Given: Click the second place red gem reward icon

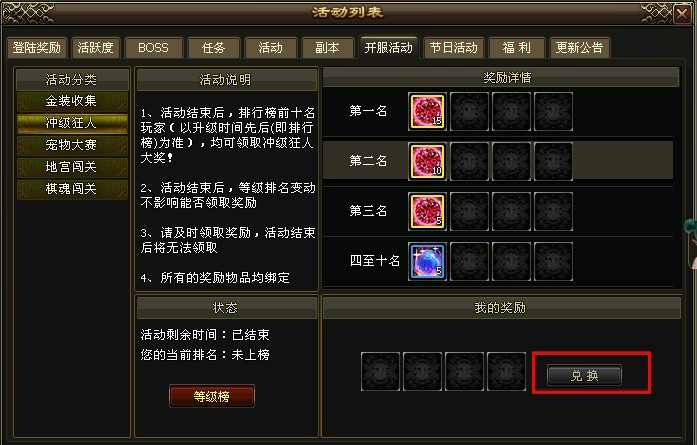Looking at the screenshot, I should pos(427,161).
